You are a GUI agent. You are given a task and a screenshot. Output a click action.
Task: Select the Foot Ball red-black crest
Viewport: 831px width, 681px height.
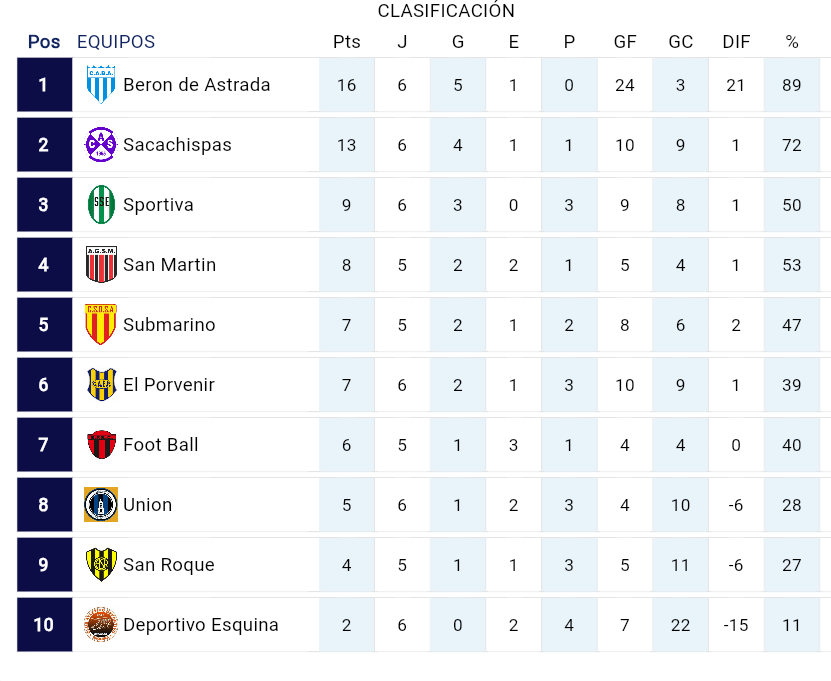coord(101,444)
